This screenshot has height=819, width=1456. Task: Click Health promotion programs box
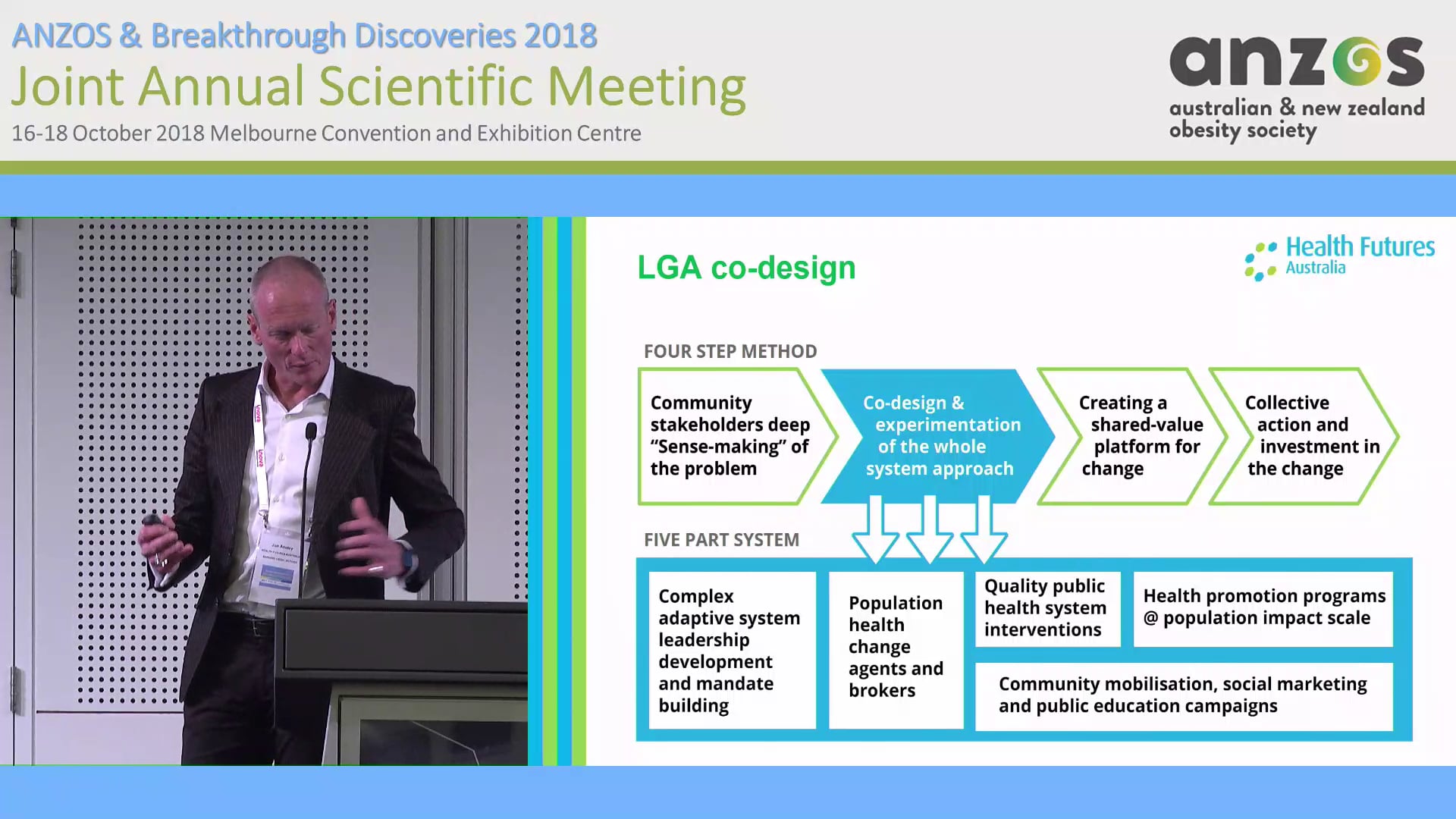coord(1263,607)
